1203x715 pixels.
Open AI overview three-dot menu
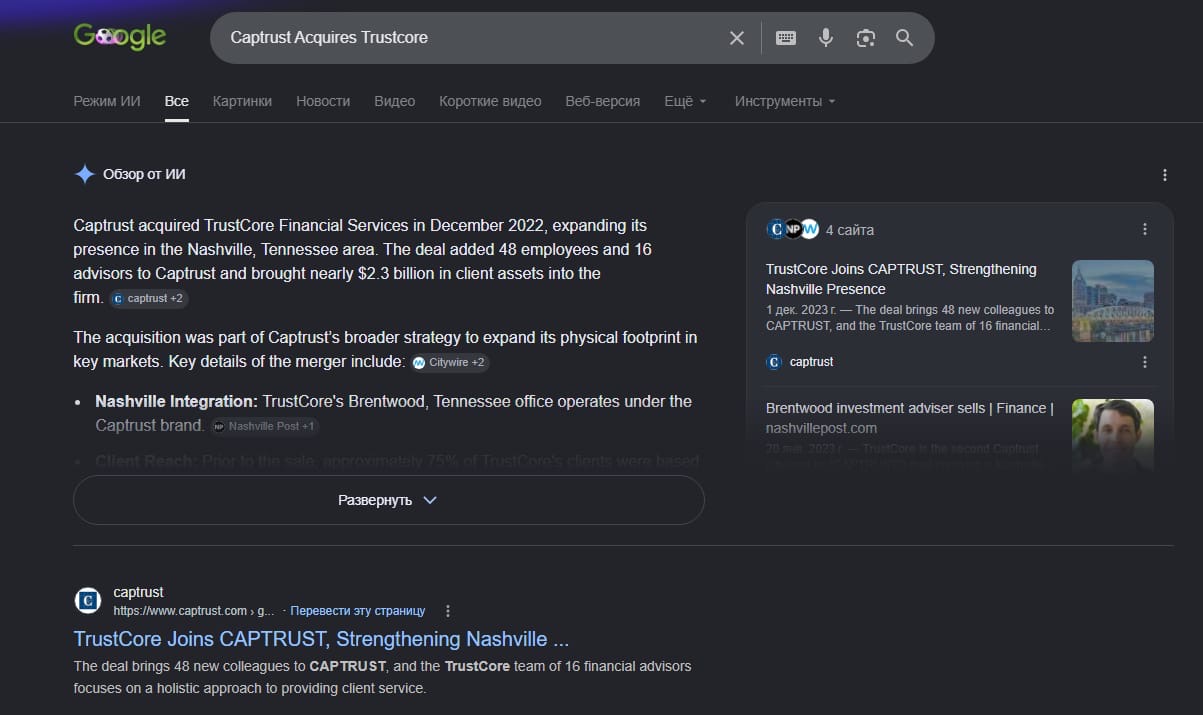1165,175
